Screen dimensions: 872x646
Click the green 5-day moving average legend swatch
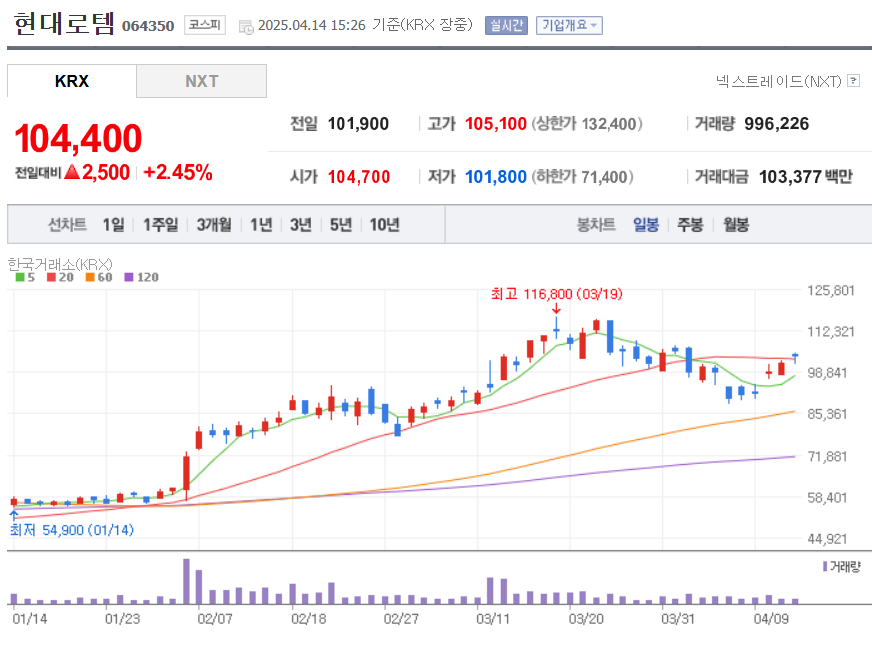pos(19,277)
